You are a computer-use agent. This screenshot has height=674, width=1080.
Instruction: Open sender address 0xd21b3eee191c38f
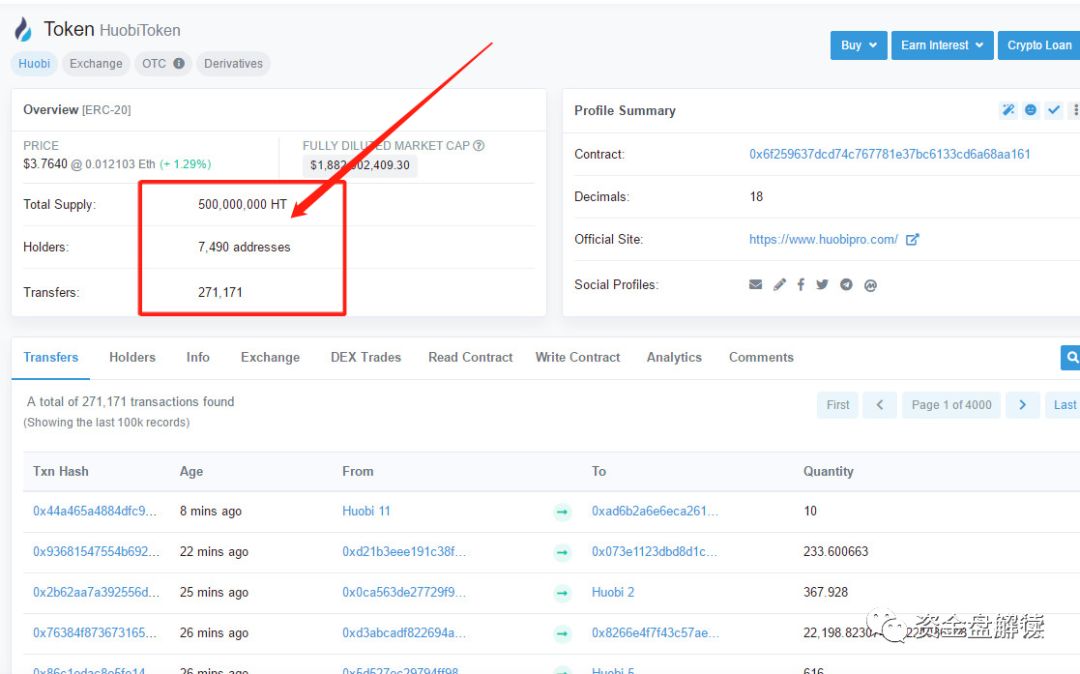(404, 551)
